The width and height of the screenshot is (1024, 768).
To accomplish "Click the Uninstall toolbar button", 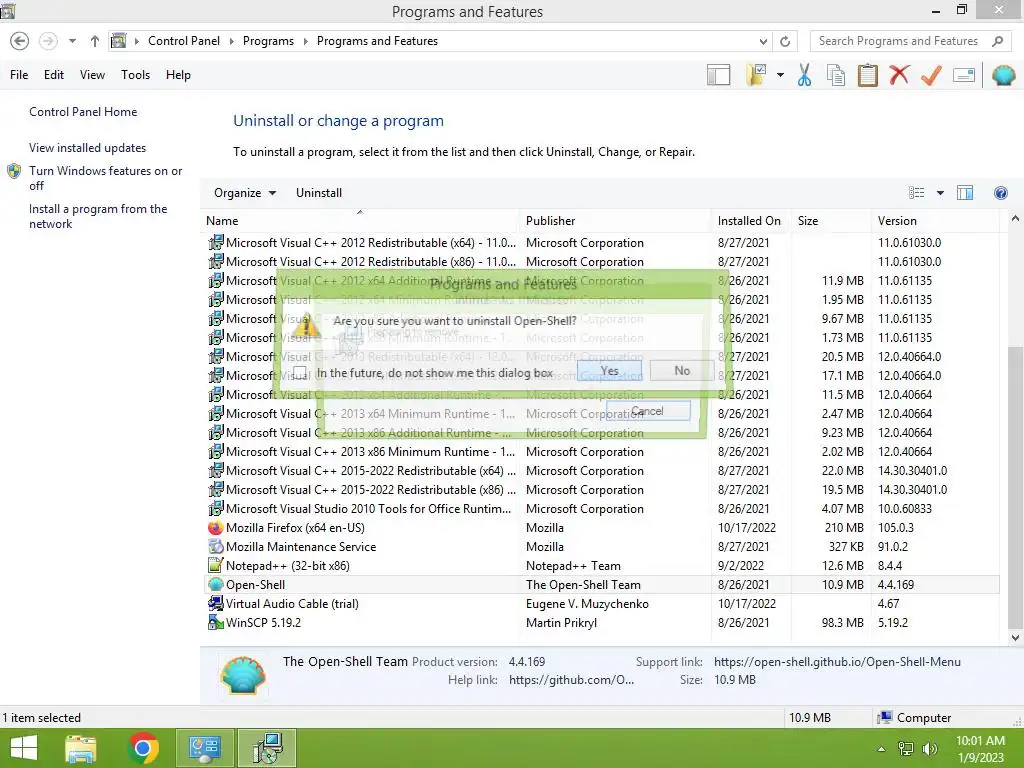I will click(x=319, y=193).
